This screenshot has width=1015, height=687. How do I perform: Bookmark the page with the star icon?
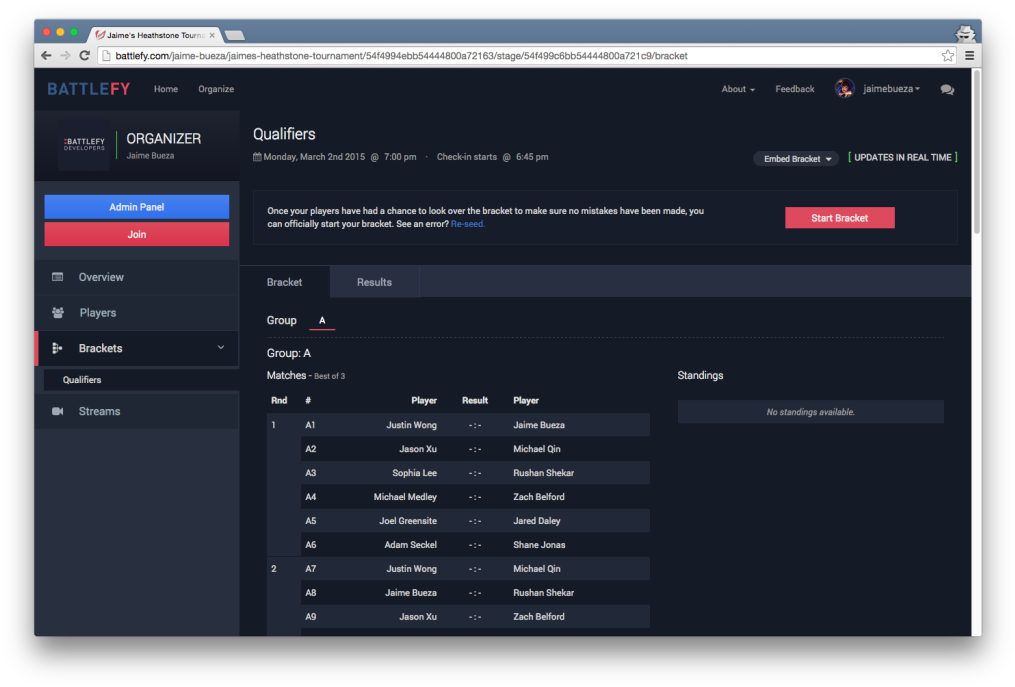tap(948, 56)
